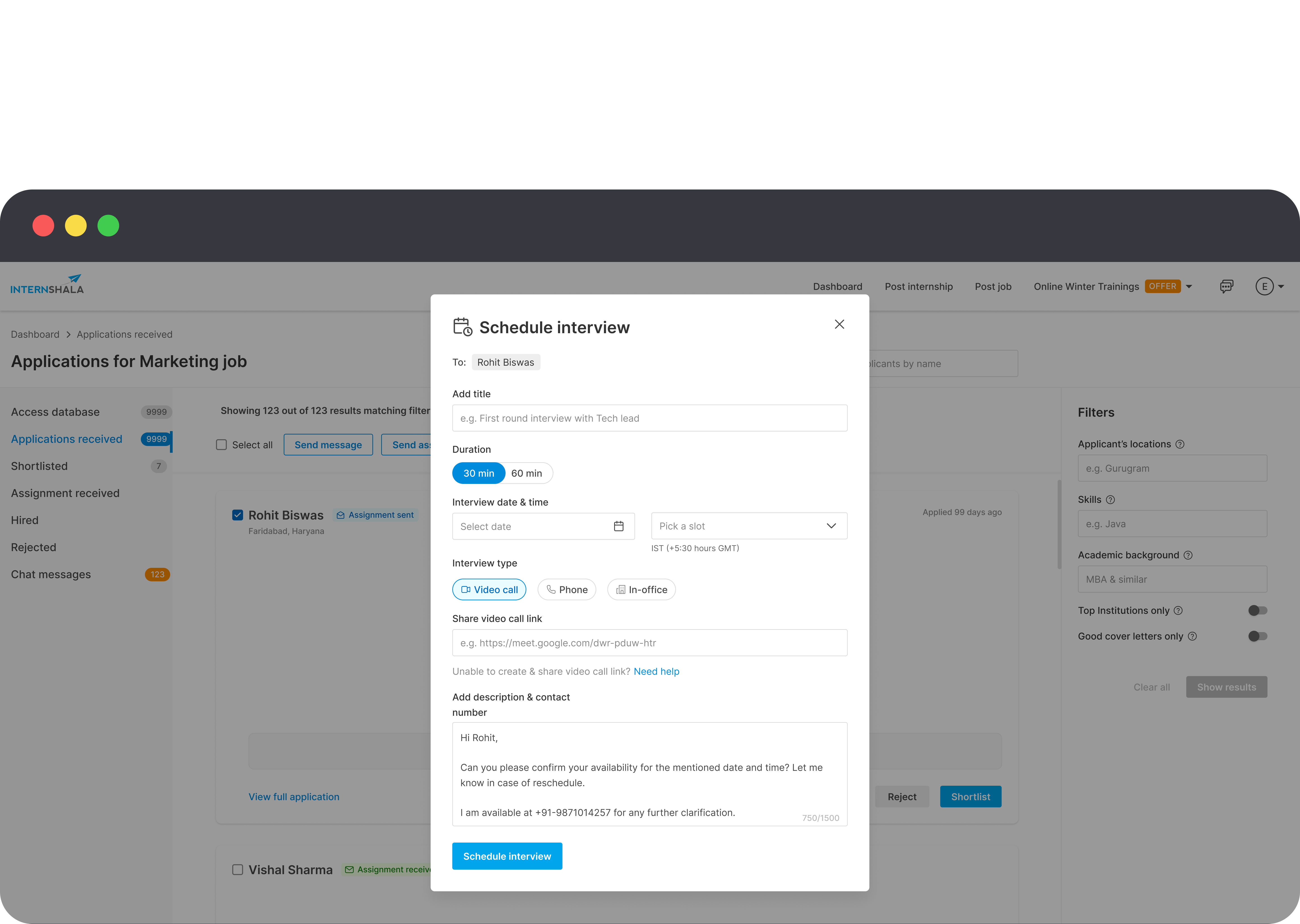1300x924 pixels.
Task: Click help icon next to Applicant's locations
Action: pos(1180,444)
